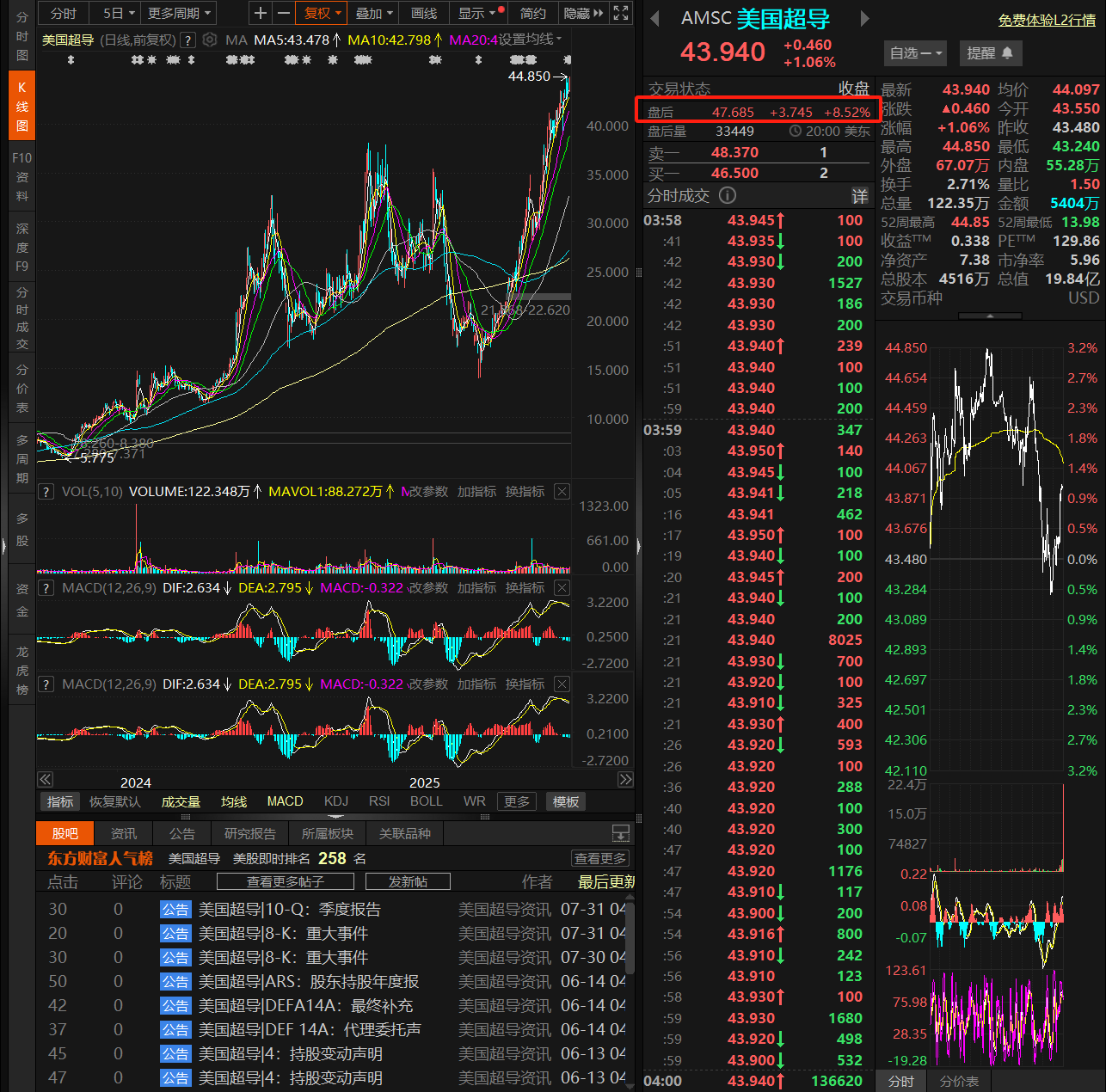Open 分价表 in the left sidebar
The height and width of the screenshot is (1092, 1106).
click(22, 389)
